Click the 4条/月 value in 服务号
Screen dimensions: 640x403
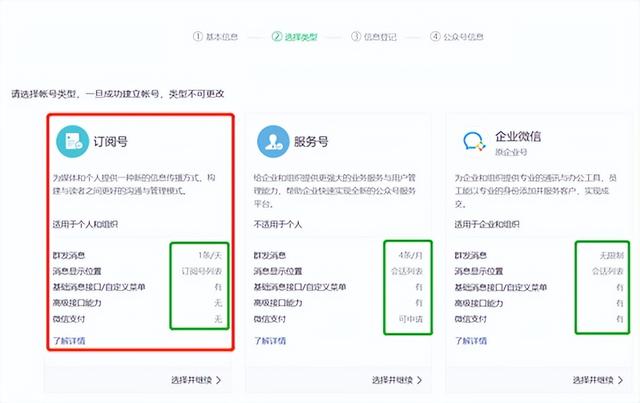coord(410,256)
